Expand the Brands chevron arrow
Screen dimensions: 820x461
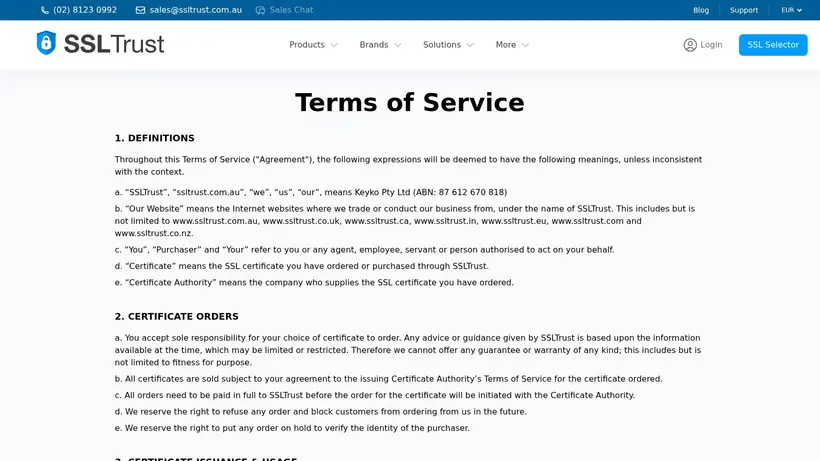pyautogui.click(x=397, y=45)
